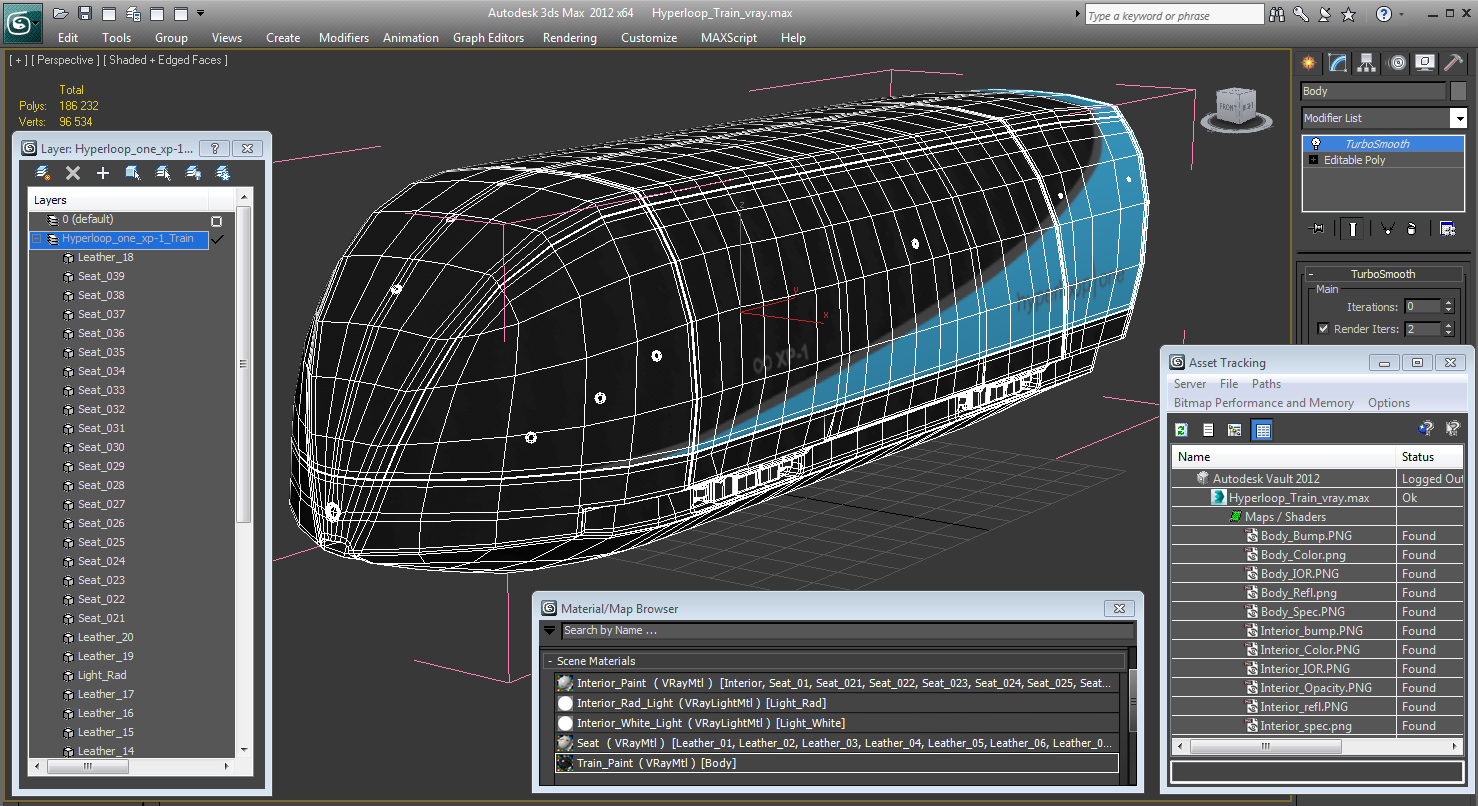Click the Tree View icon in Asset Tracking
This screenshot has width=1478, height=806.
(1235, 430)
